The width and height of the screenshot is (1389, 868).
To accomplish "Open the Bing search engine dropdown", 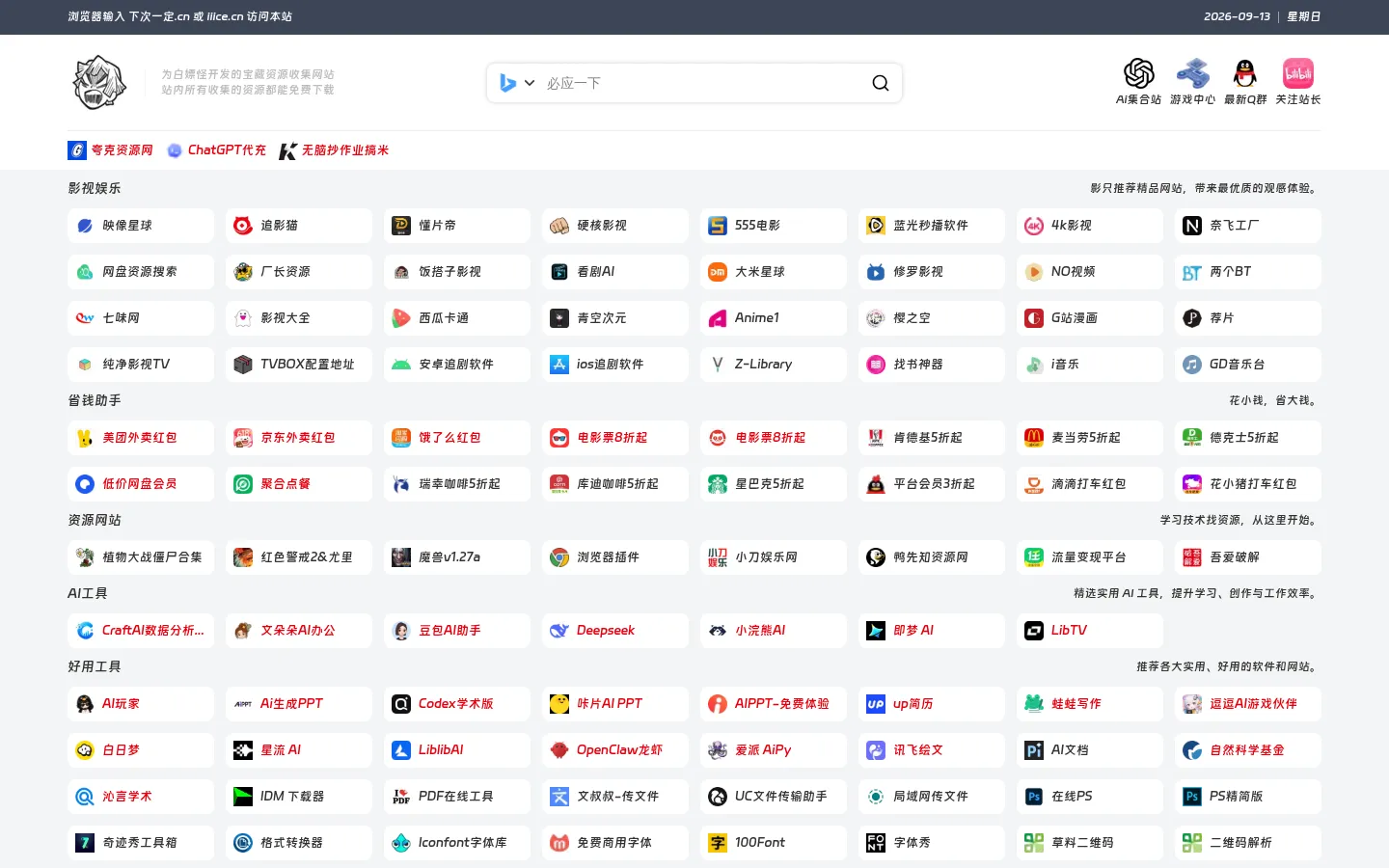I will point(517,83).
